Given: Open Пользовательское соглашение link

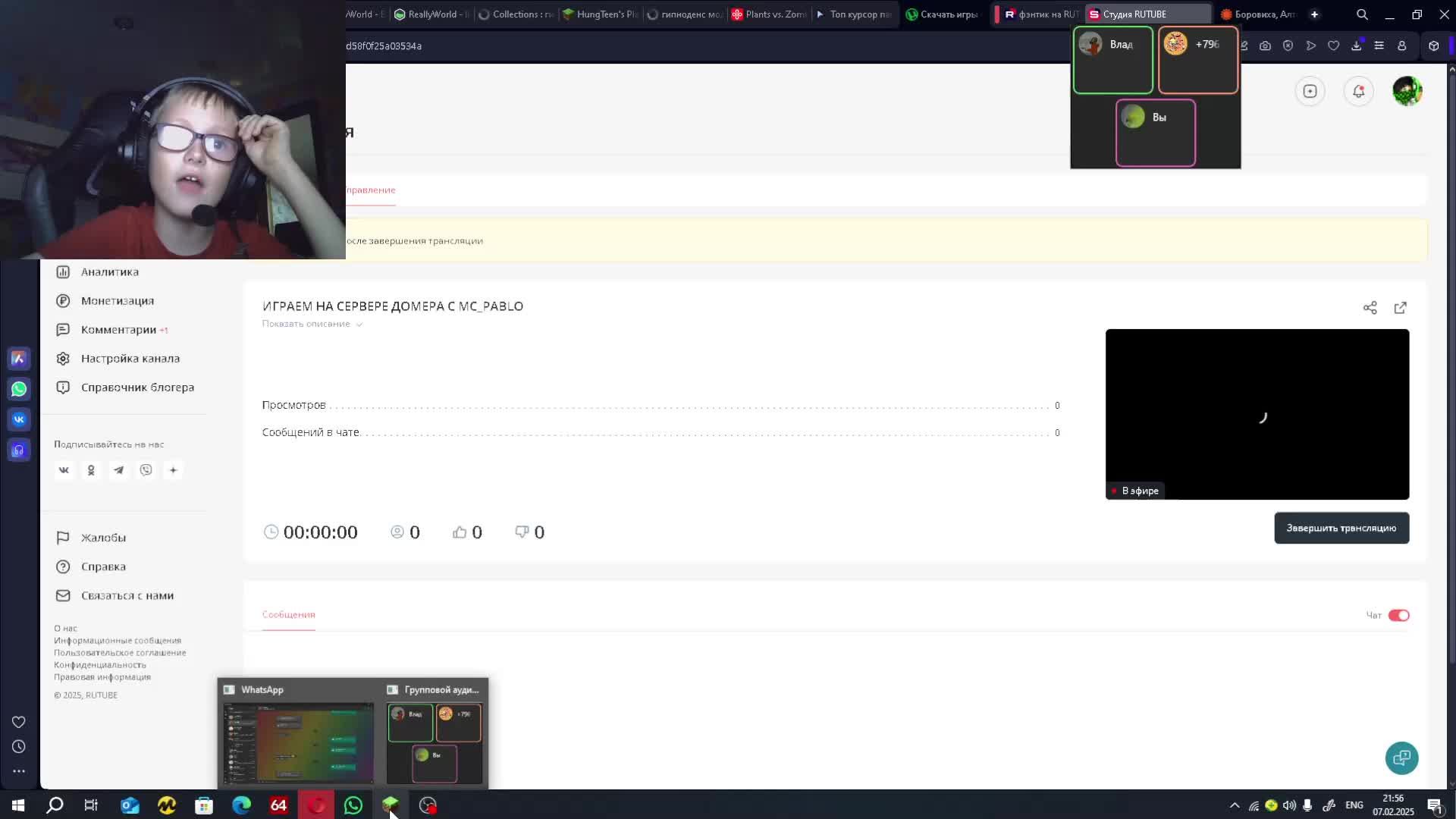Looking at the screenshot, I should [120, 653].
